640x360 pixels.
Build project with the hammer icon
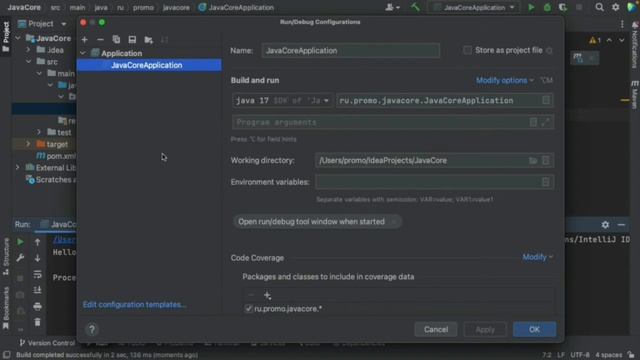(415, 7)
